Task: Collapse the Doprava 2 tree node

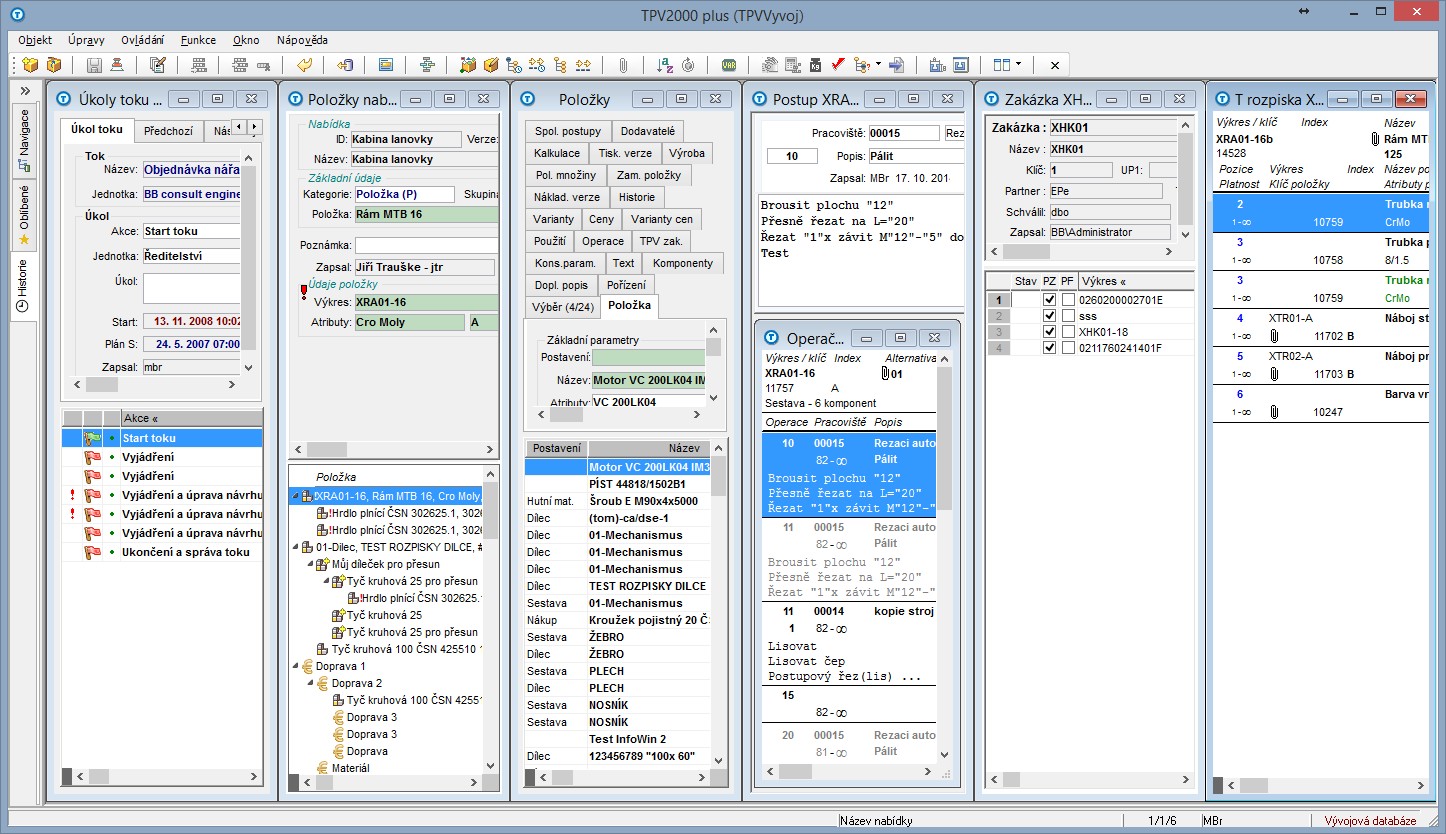Action: 310,683
